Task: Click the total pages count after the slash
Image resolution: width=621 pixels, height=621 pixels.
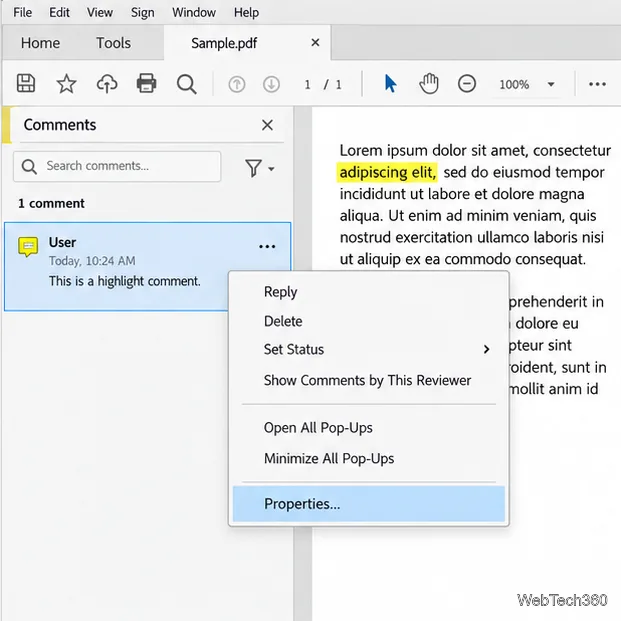Action: (338, 84)
